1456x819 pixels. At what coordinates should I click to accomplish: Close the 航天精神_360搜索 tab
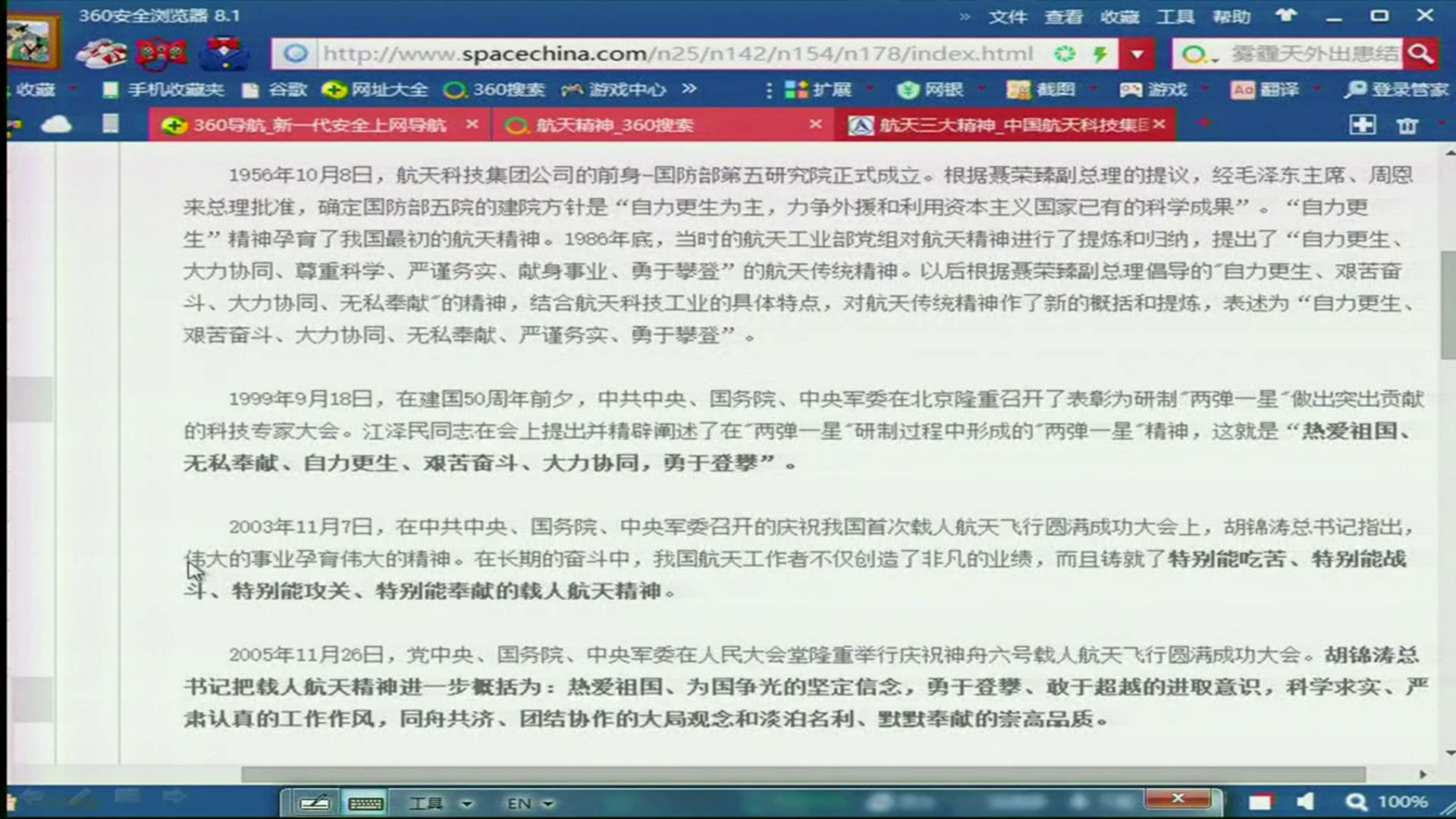[x=815, y=124]
